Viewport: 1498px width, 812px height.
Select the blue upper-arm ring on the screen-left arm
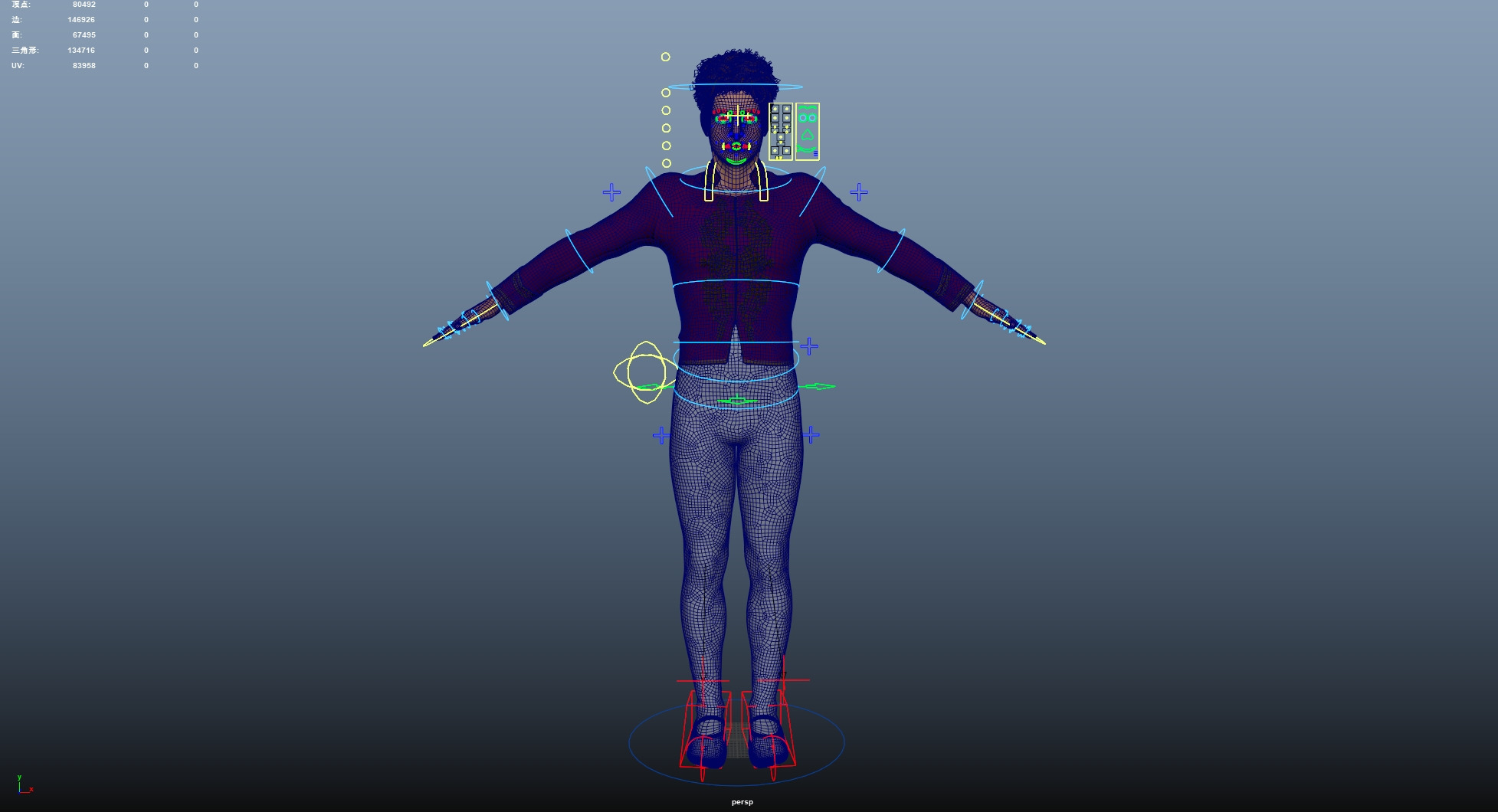click(x=579, y=250)
